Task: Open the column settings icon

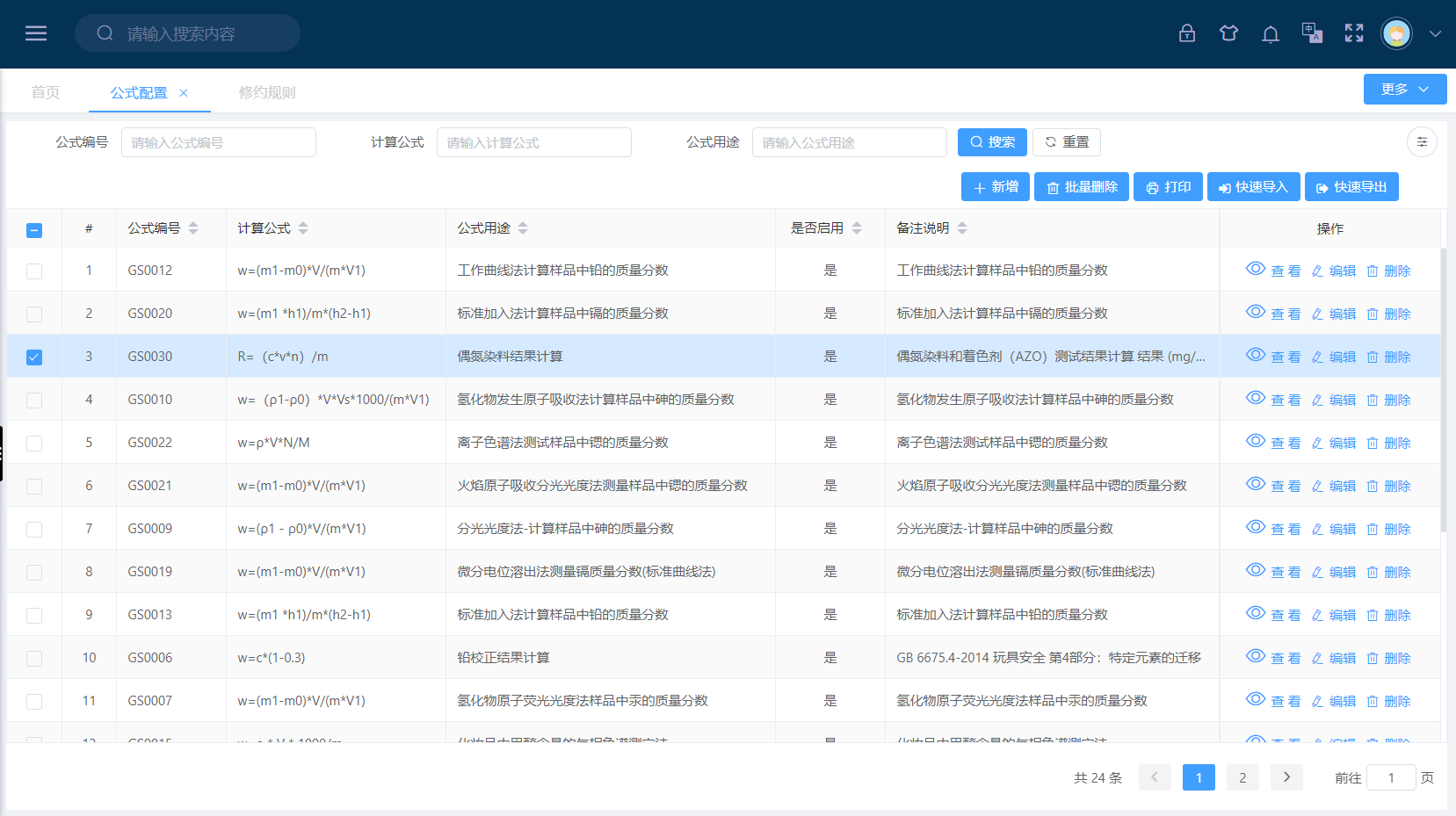Action: pos(1422,142)
